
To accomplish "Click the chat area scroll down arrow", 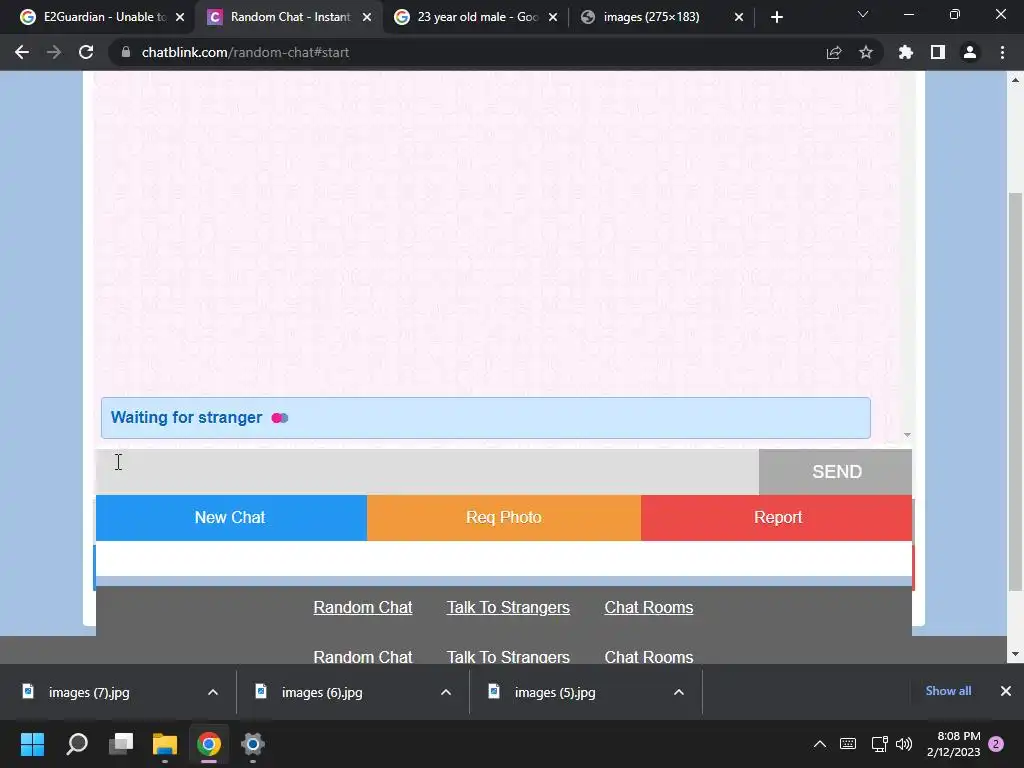I will 907,435.
